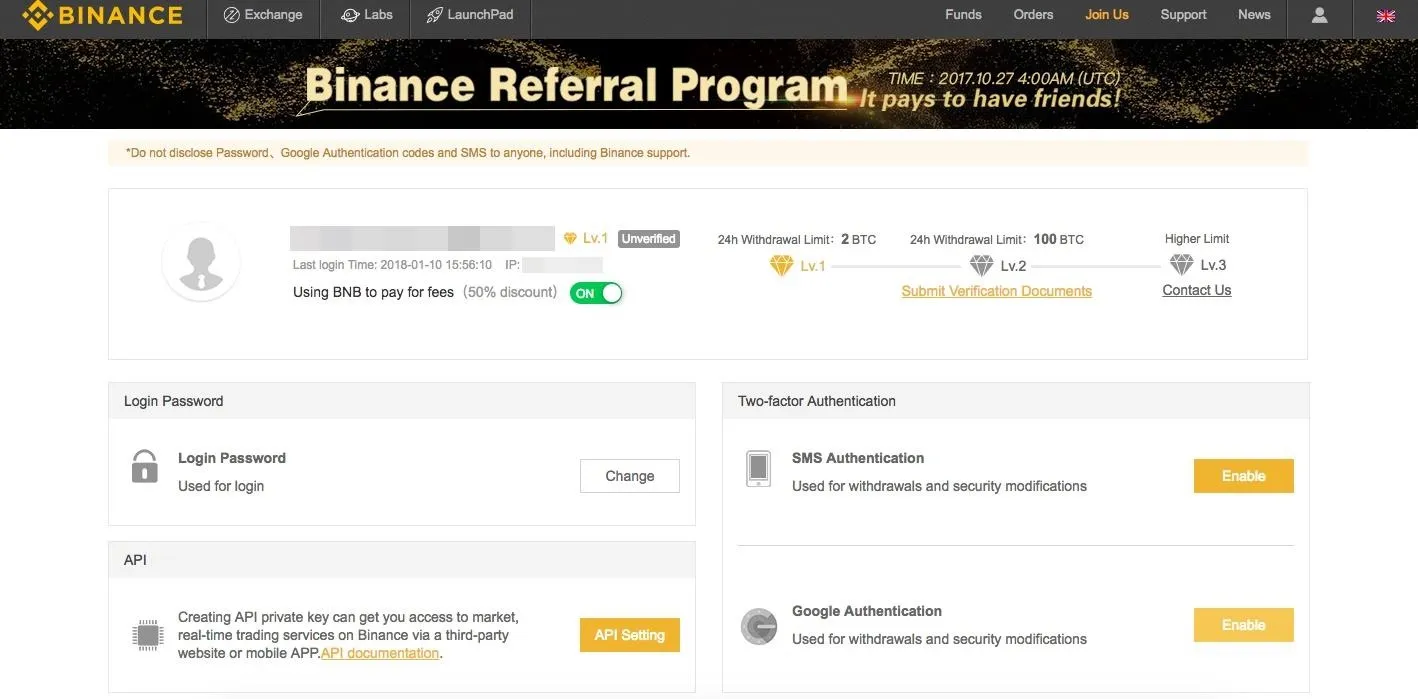Enable Google Authentication
Screen dimensions: 1418x699
pyautogui.click(x=1244, y=625)
